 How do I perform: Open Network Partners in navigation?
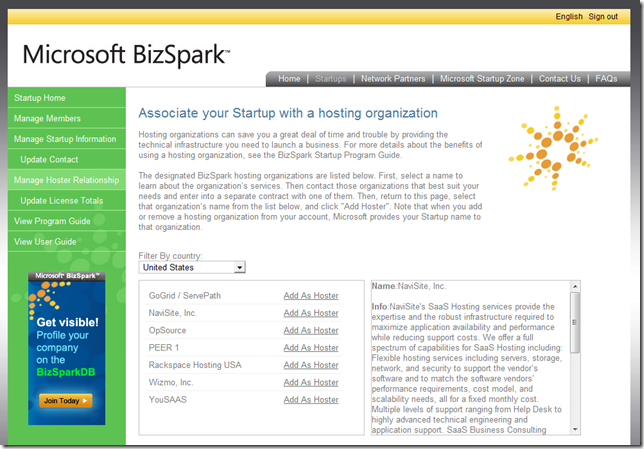[x=393, y=78]
